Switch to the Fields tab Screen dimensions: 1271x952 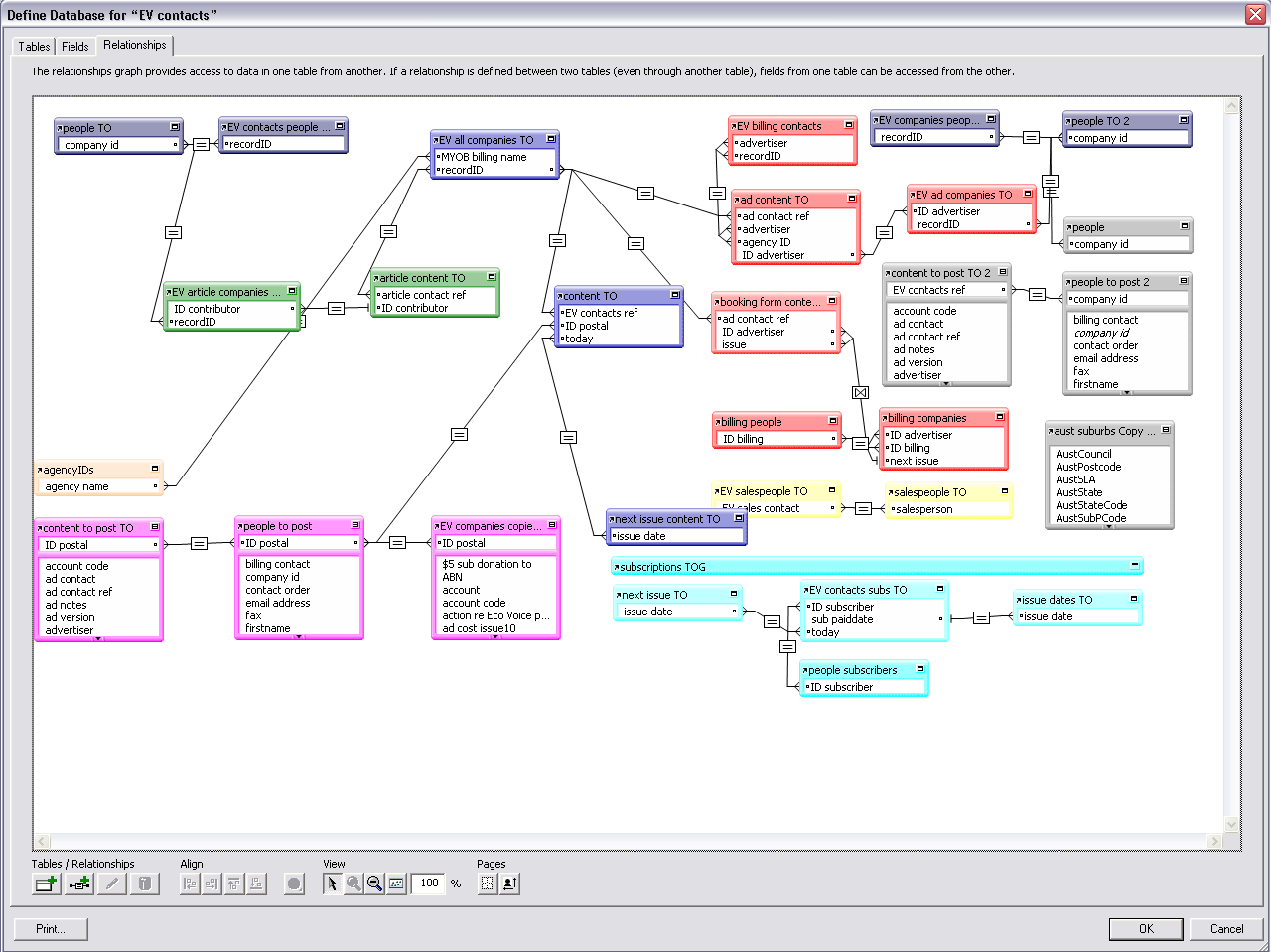click(x=75, y=47)
